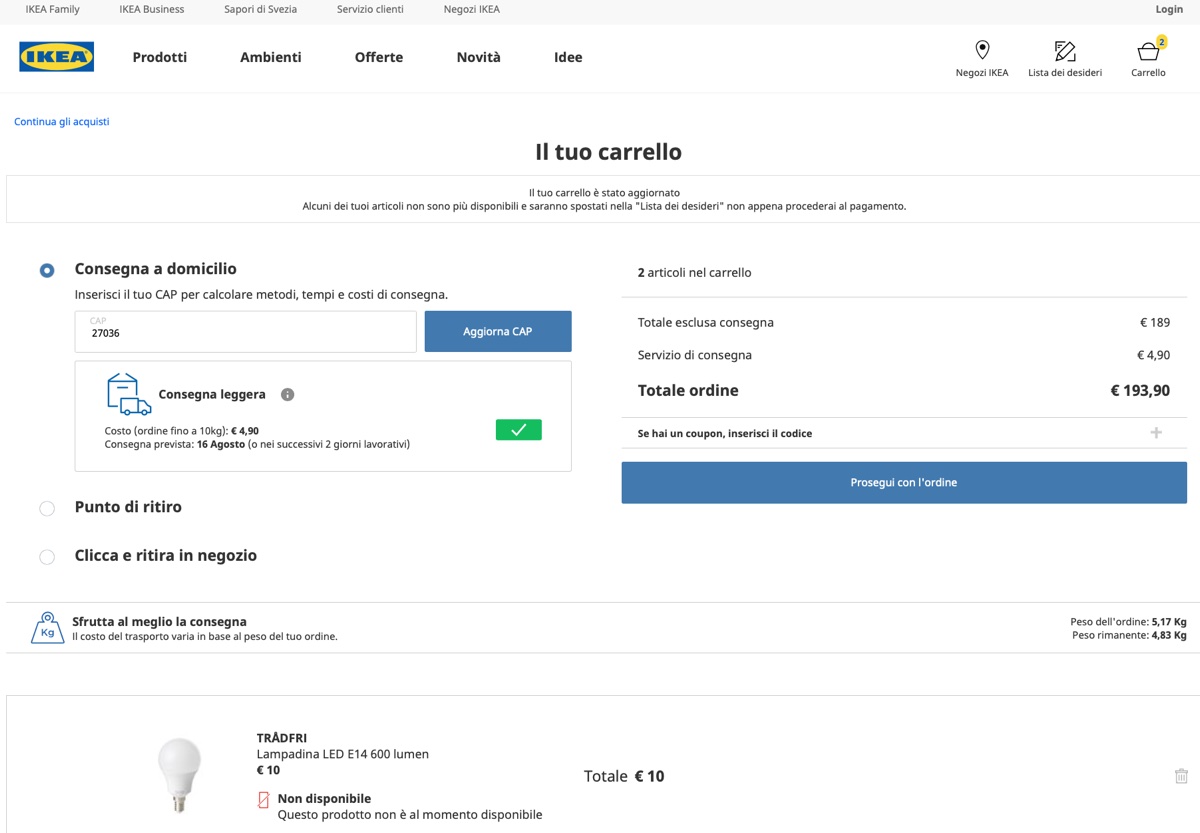Open the Idee menu
Viewport: 1200px width, 833px height.
568,57
